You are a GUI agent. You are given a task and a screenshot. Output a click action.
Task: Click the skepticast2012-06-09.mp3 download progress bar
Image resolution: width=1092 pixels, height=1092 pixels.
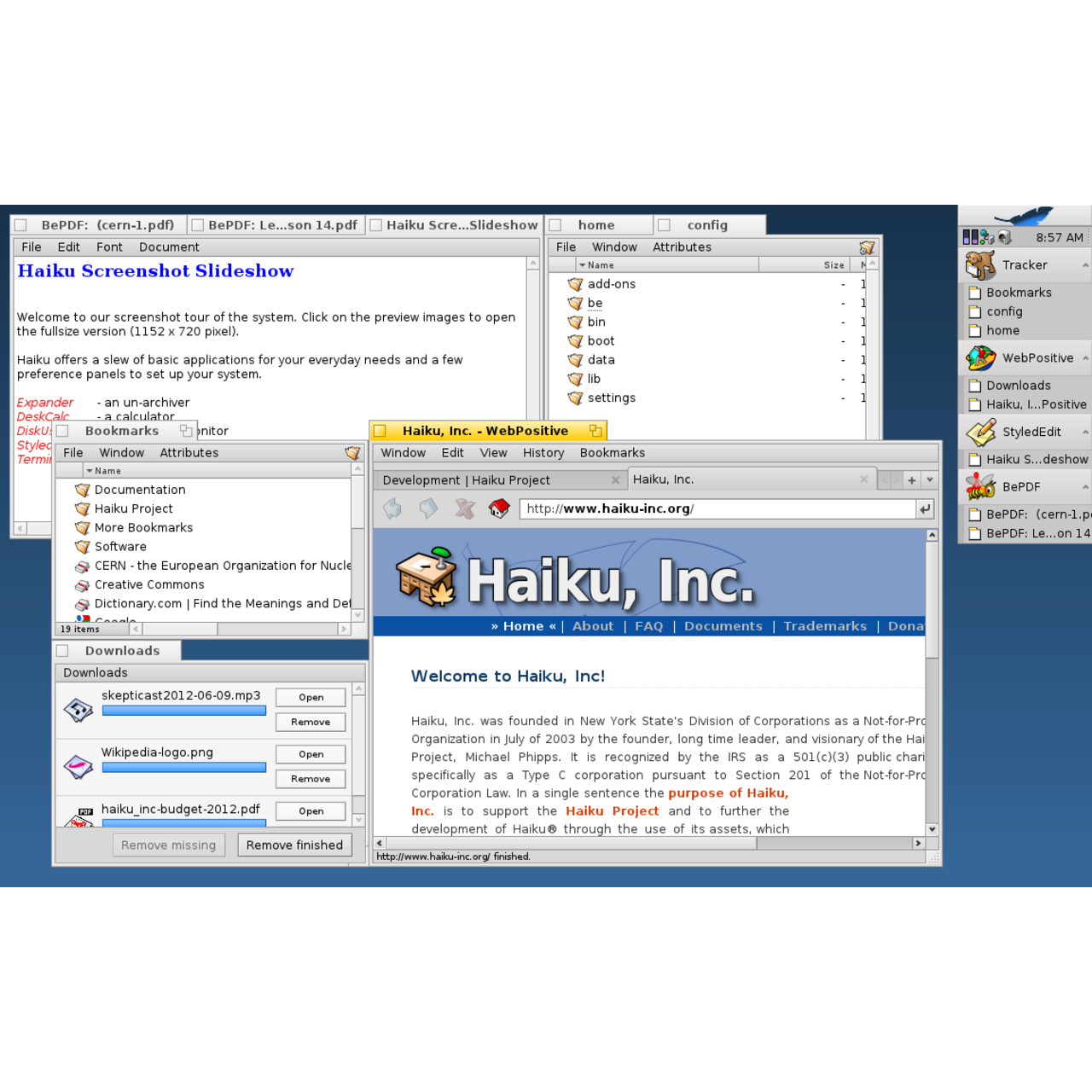(183, 711)
